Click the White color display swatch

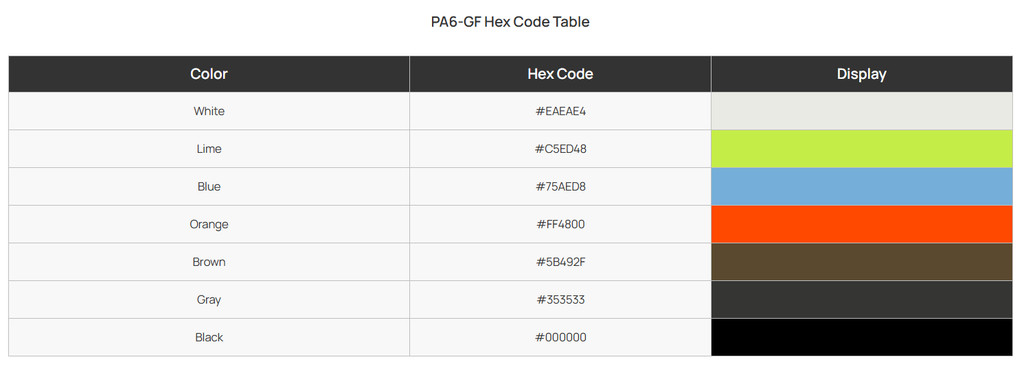pos(861,111)
